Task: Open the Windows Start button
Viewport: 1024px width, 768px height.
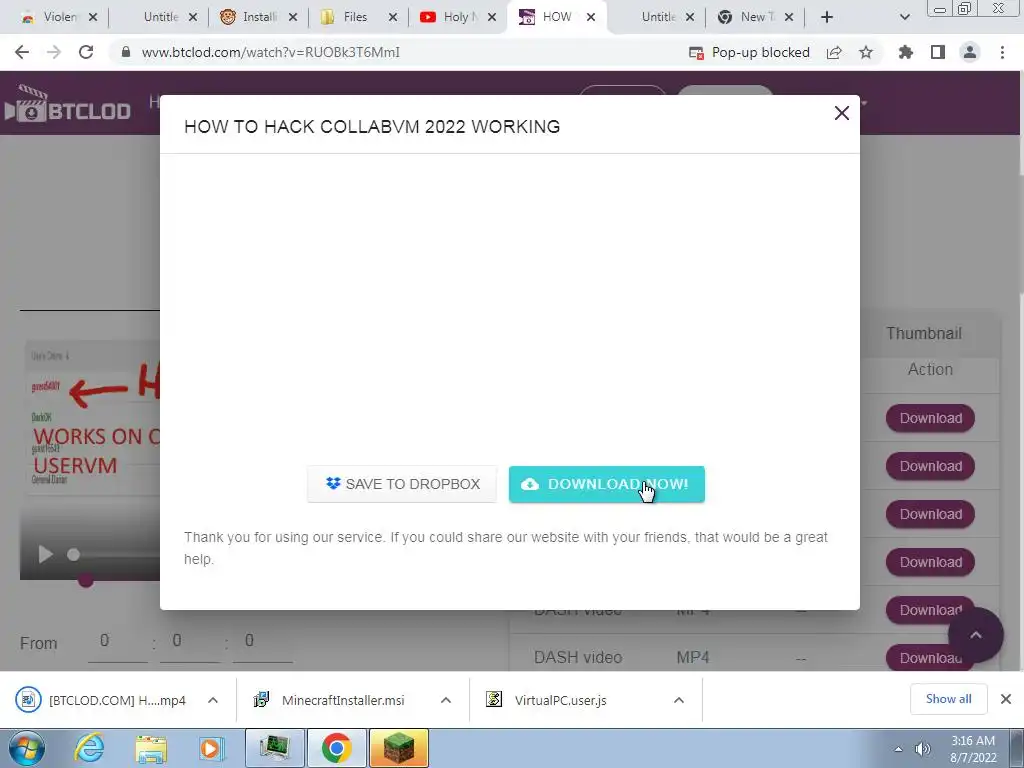Action: [x=27, y=748]
